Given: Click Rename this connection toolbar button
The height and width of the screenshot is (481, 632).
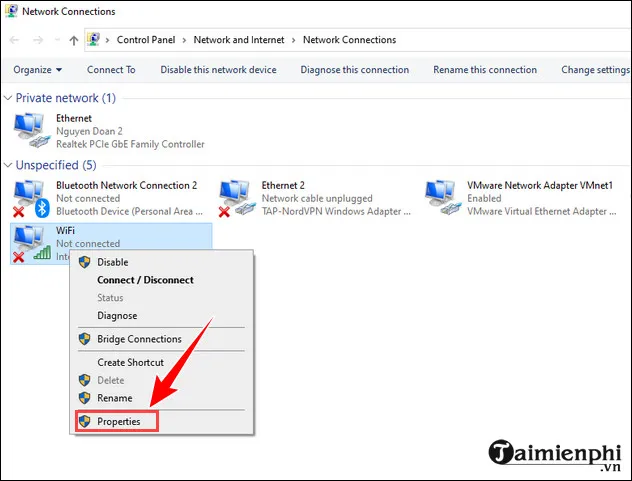Looking at the screenshot, I should (x=485, y=70).
